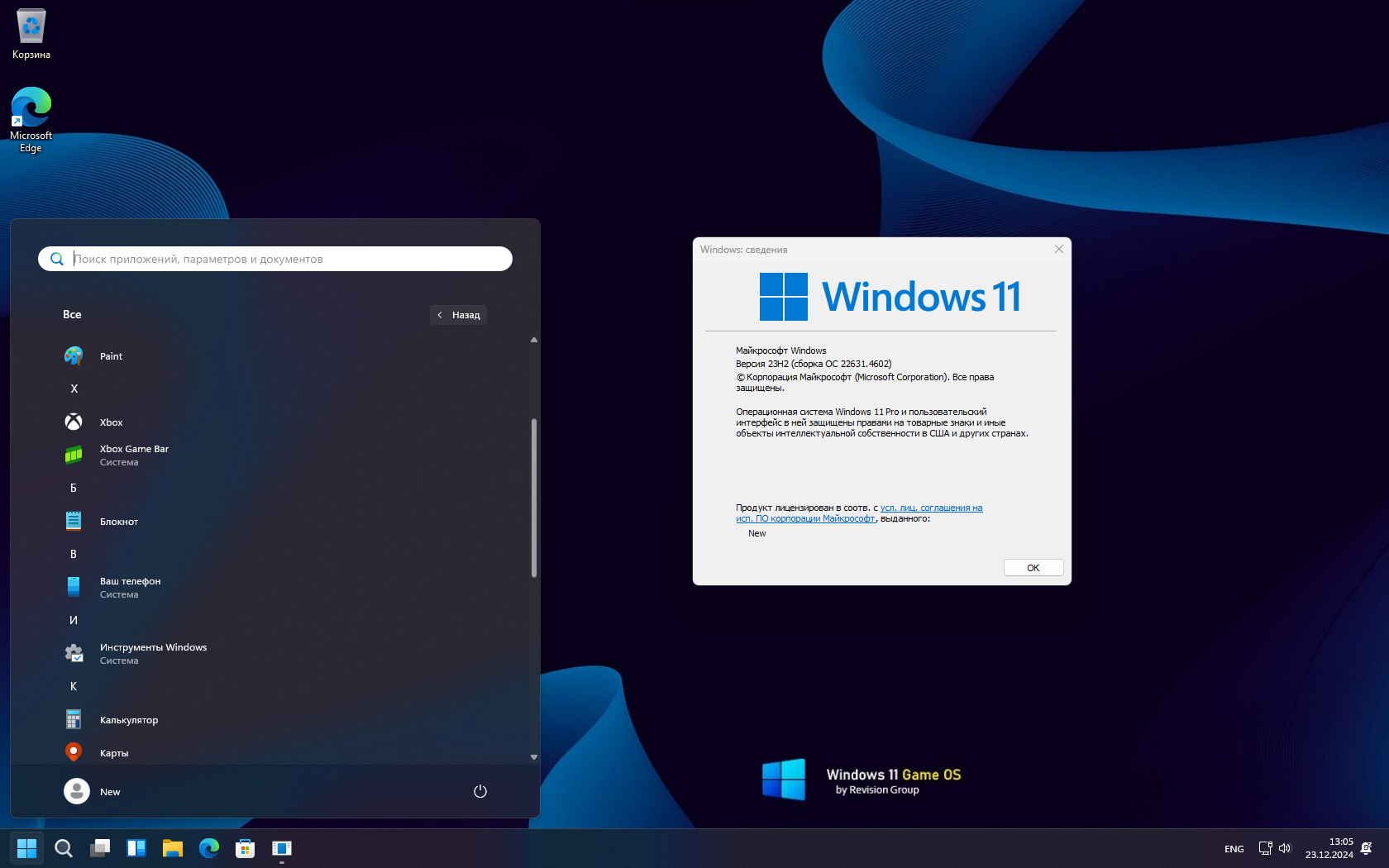The width and height of the screenshot is (1389, 868).
Task: Open Калькулятор from the list
Action: [128, 720]
